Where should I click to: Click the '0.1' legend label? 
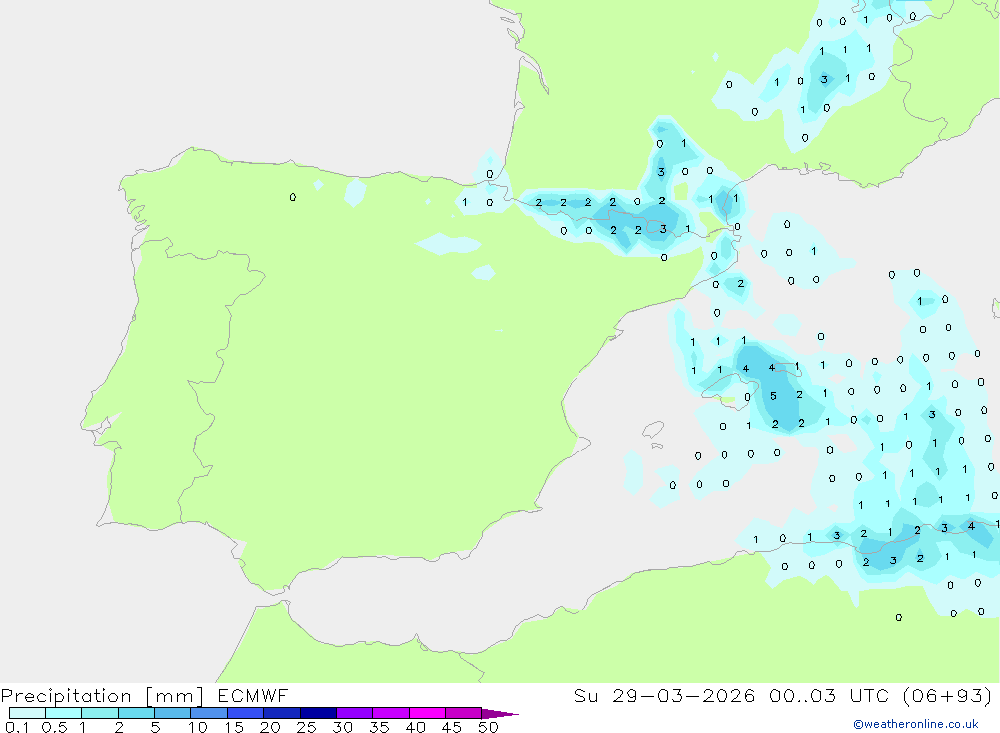[16, 727]
